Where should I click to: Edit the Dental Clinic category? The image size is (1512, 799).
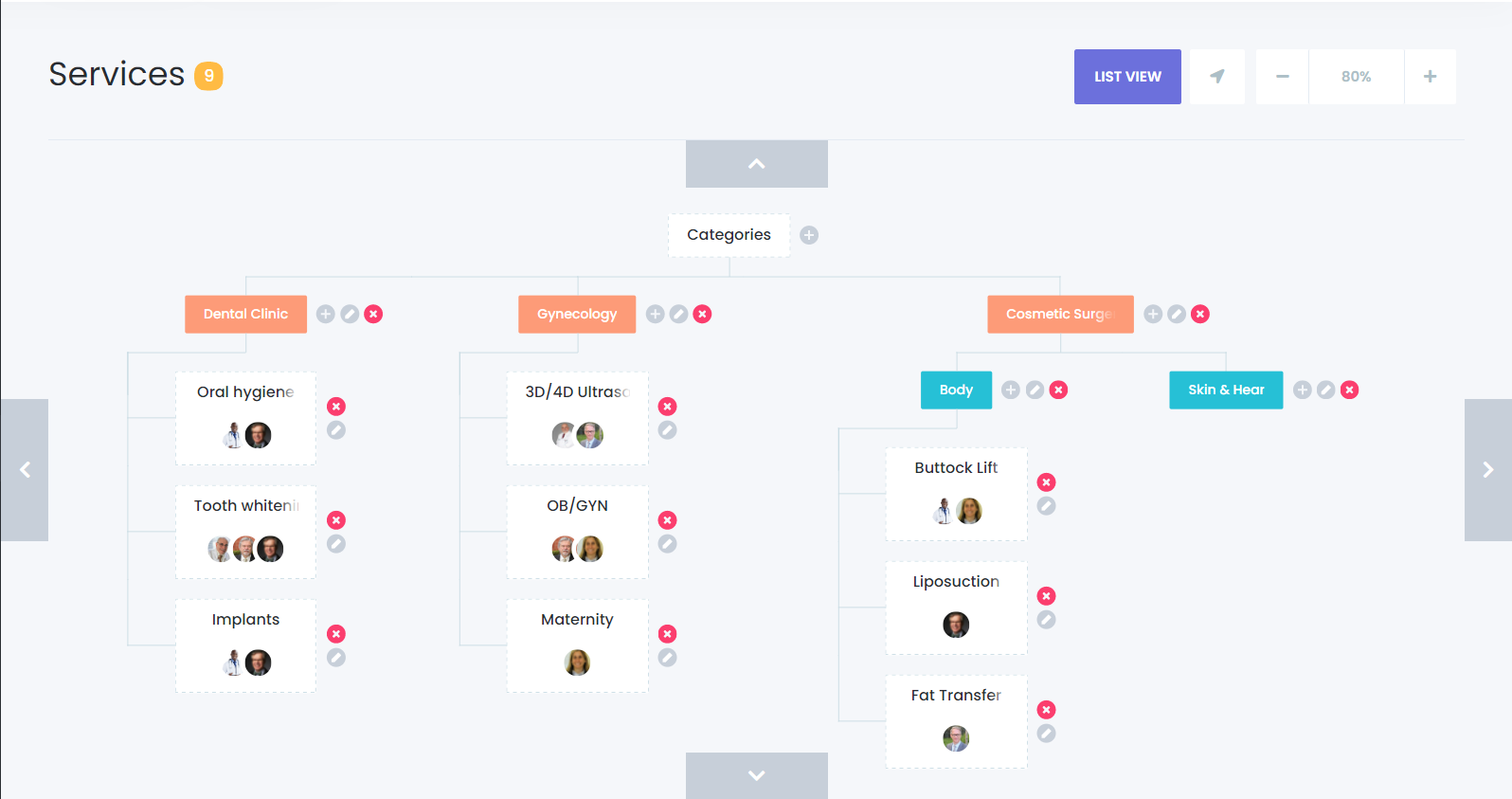tap(350, 314)
